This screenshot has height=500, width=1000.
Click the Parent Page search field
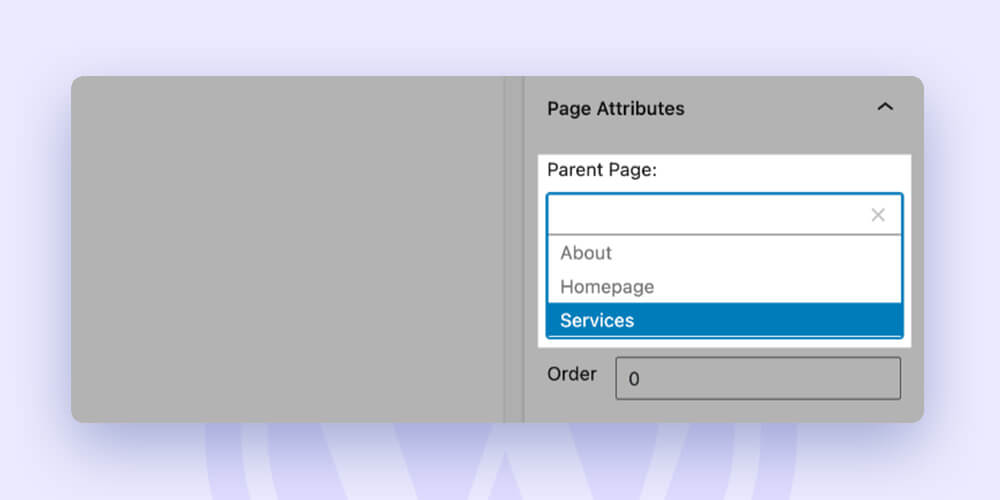[x=724, y=214]
